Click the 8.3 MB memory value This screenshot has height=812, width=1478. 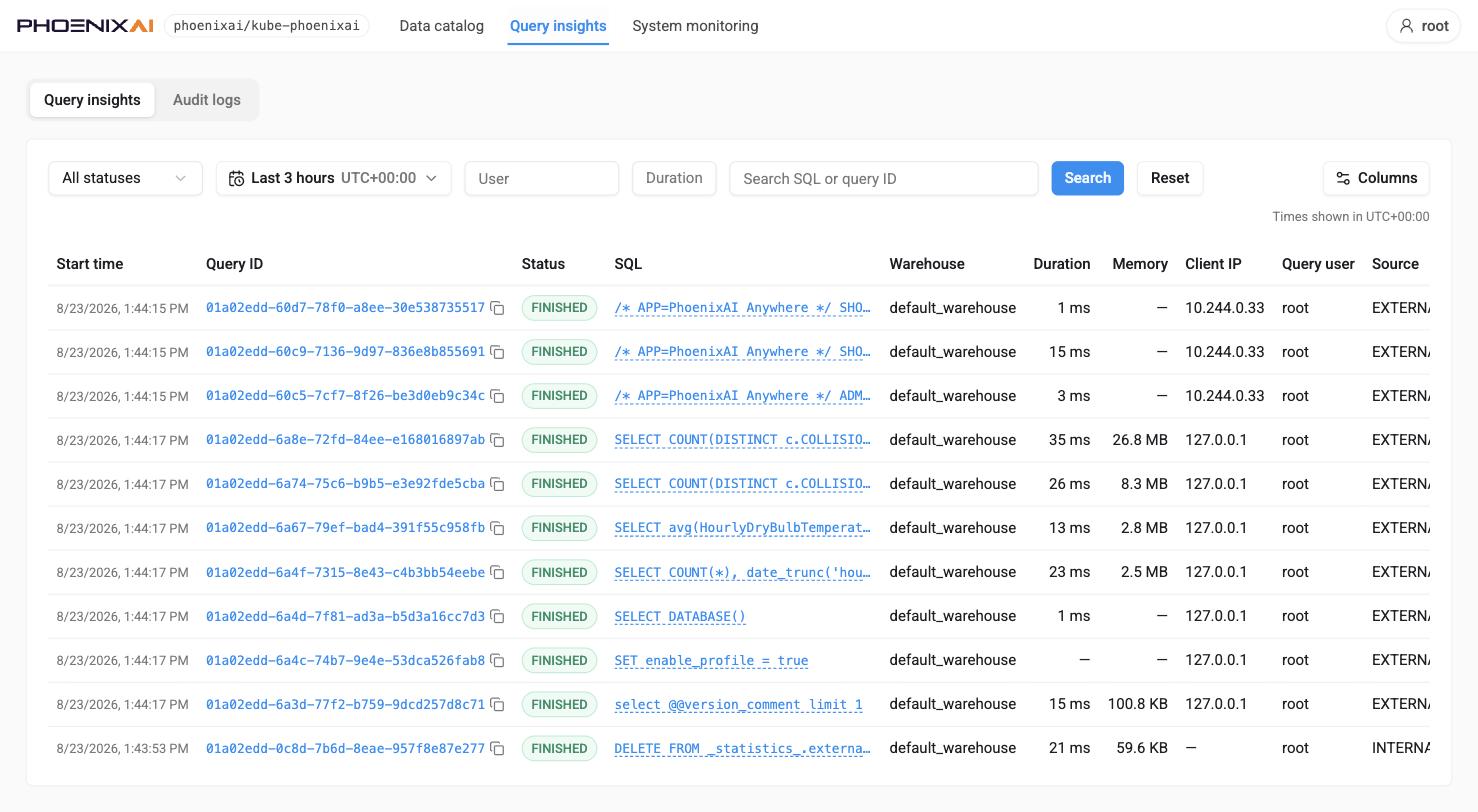tap(1144, 484)
